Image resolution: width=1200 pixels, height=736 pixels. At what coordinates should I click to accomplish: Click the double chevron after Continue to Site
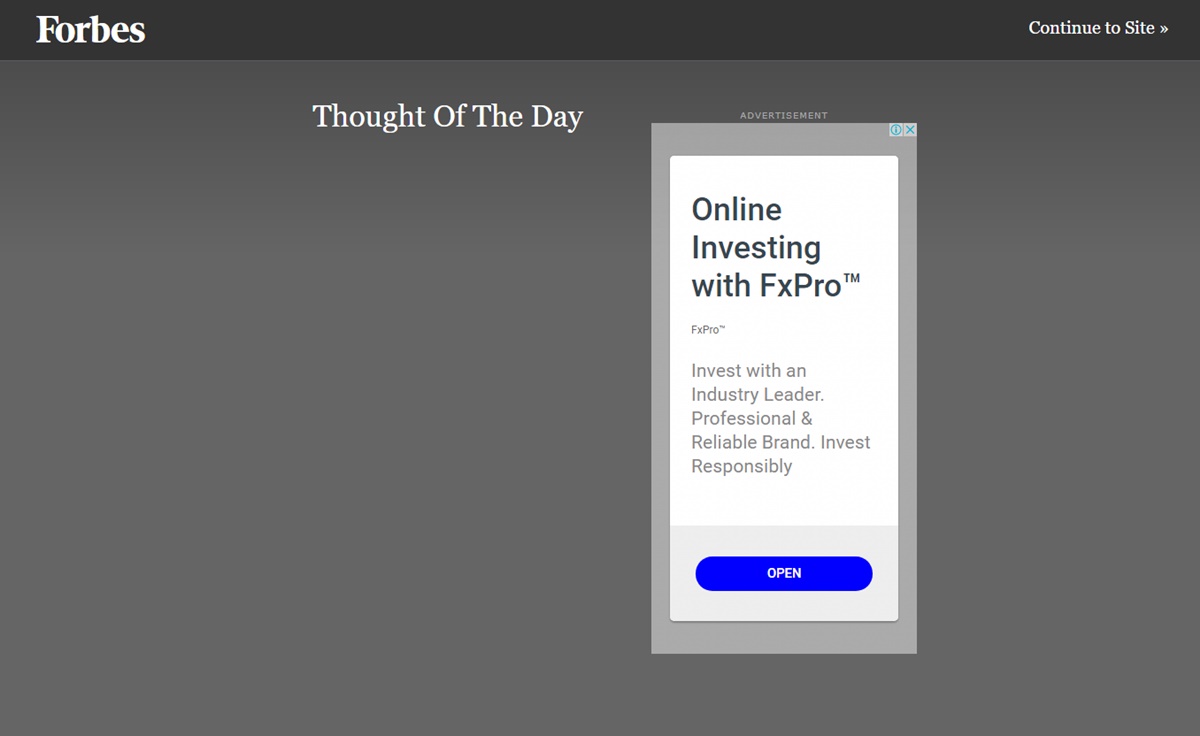(1164, 29)
